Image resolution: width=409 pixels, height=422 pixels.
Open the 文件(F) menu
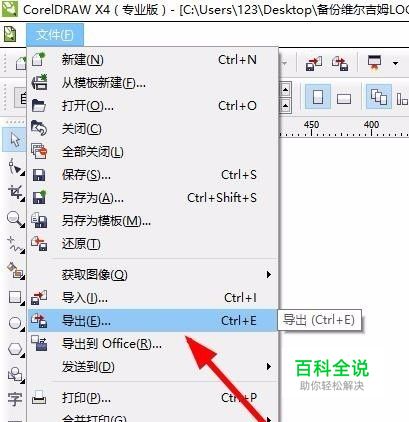[x=55, y=35]
